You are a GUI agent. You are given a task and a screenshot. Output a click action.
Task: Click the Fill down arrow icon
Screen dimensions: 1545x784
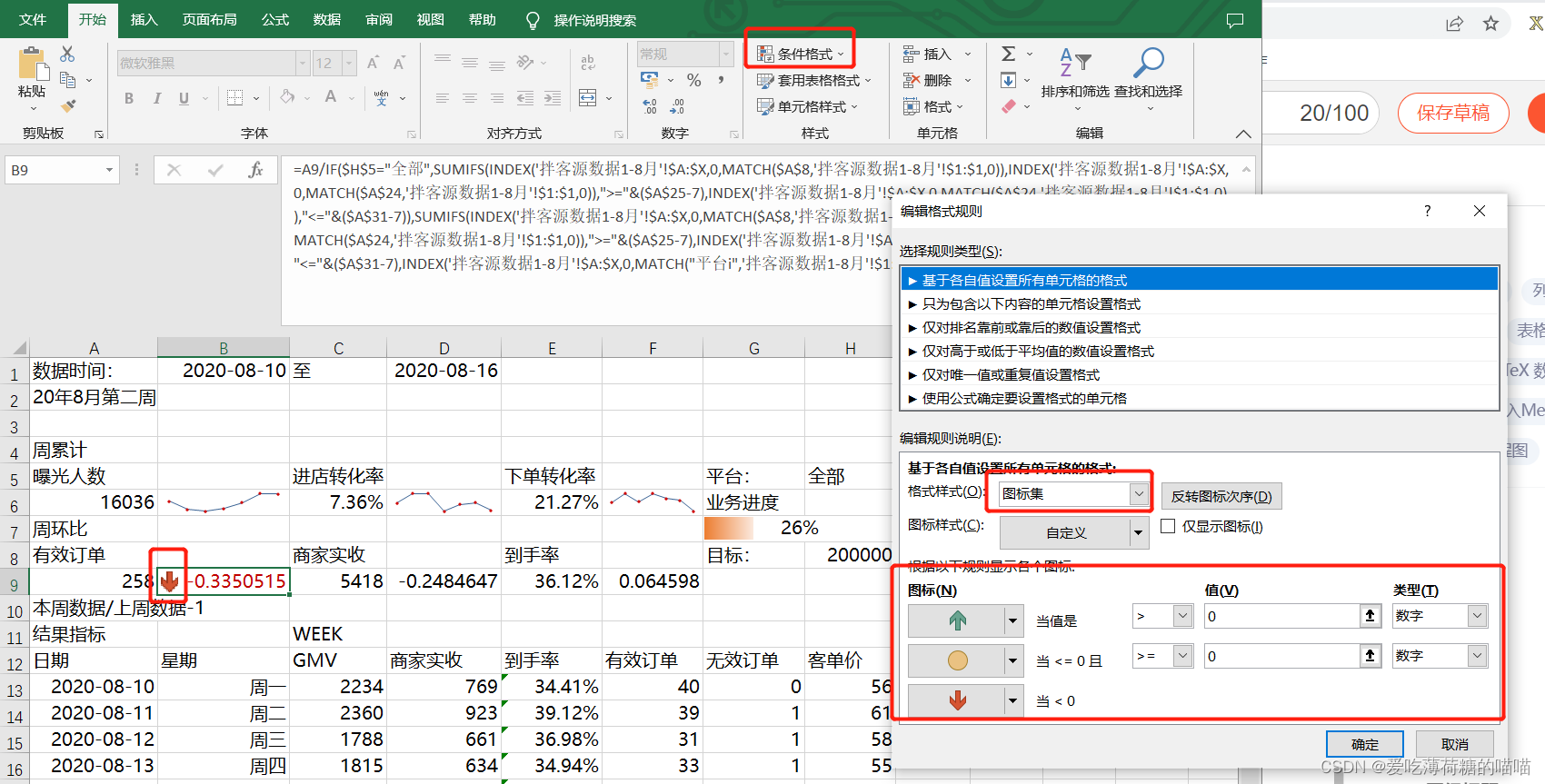[x=1008, y=81]
